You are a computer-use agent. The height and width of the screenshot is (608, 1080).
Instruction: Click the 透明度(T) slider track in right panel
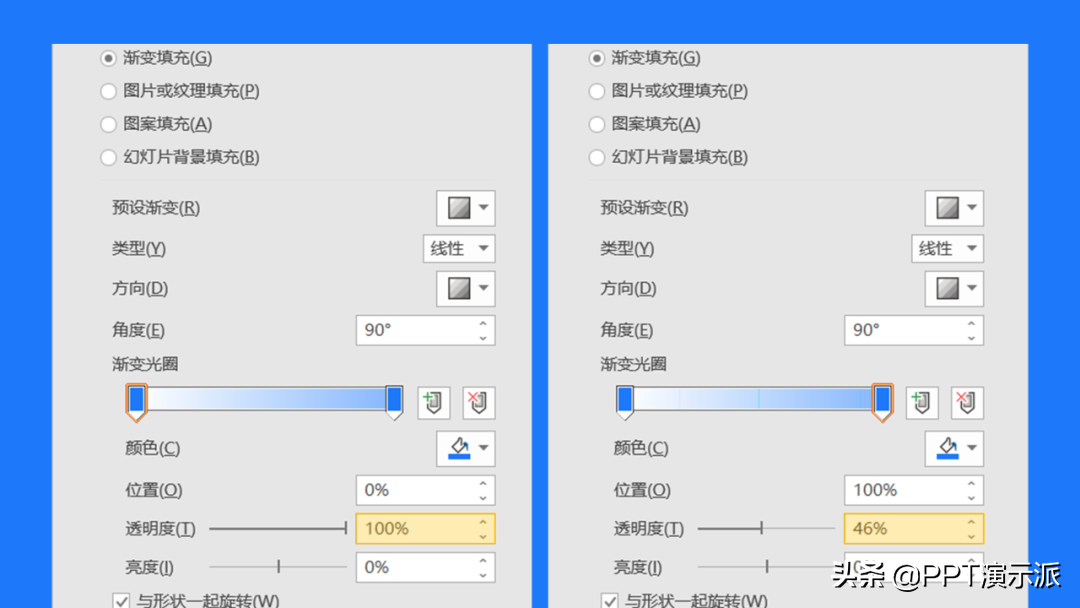(x=766, y=528)
